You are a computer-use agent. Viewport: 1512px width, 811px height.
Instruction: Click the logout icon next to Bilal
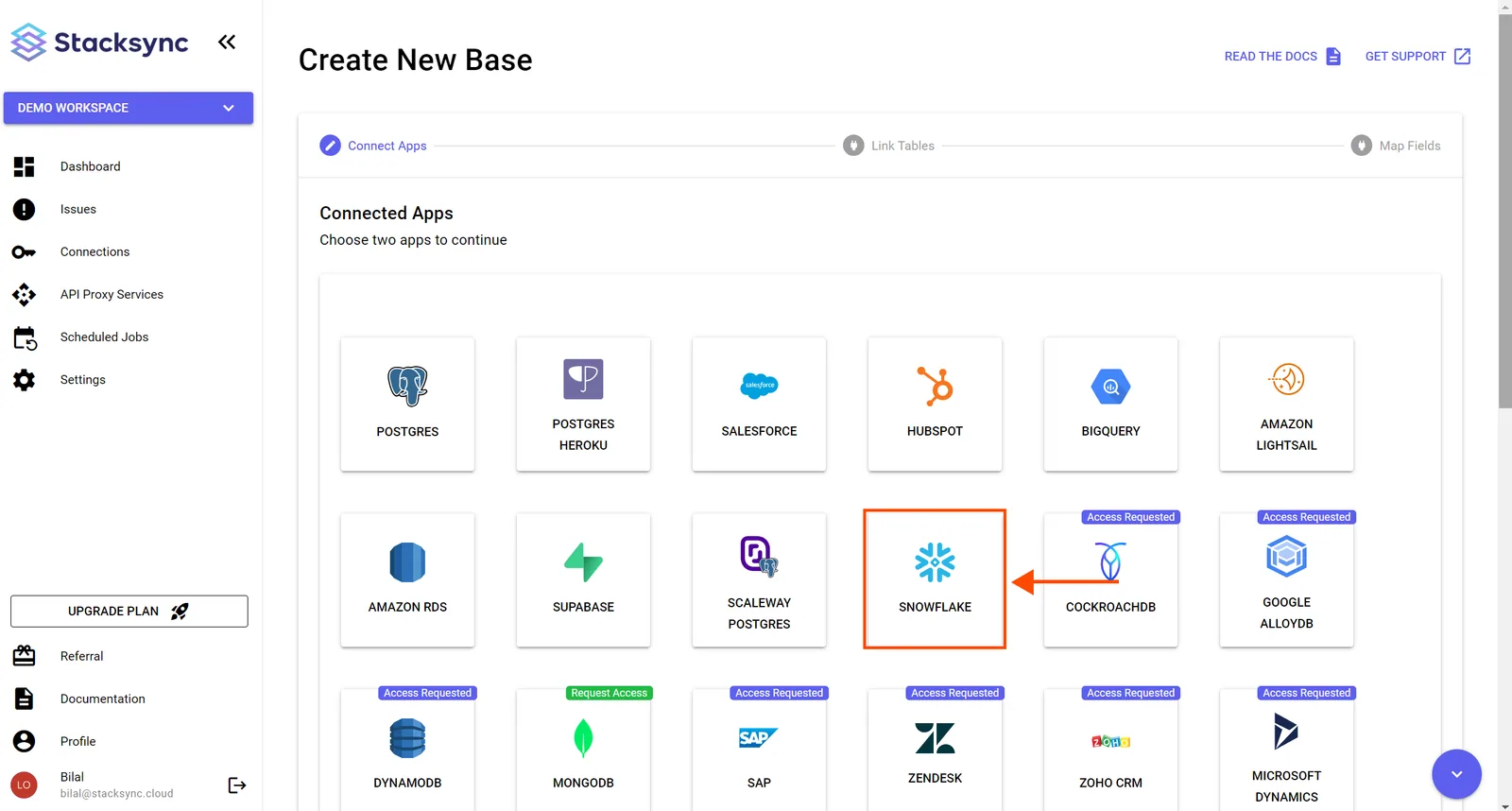(x=237, y=785)
